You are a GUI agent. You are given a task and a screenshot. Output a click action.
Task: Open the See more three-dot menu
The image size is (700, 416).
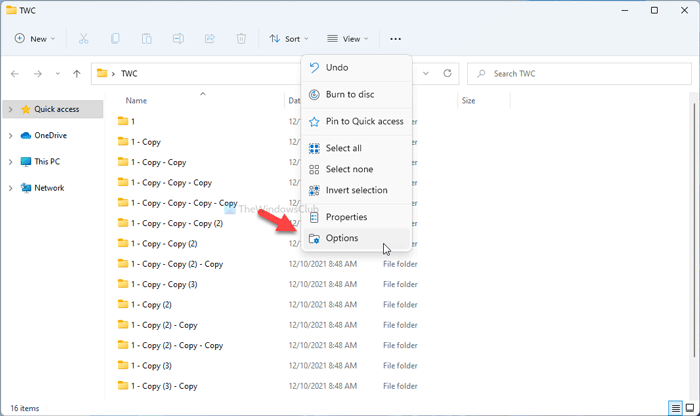coord(395,39)
